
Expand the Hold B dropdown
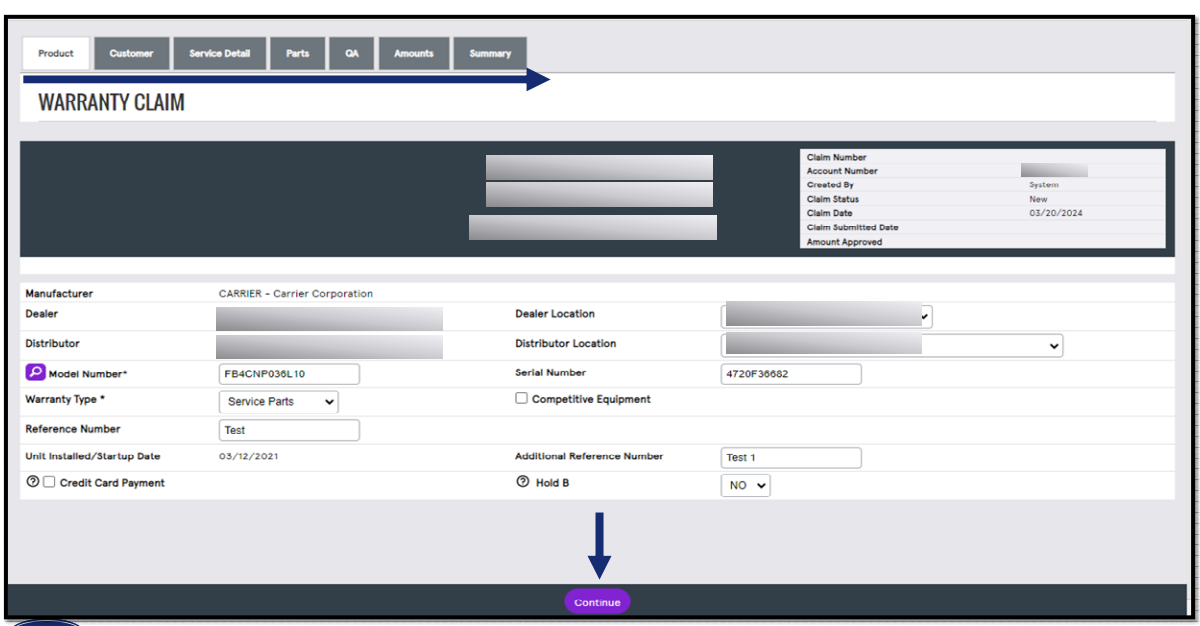pyautogui.click(x=745, y=485)
